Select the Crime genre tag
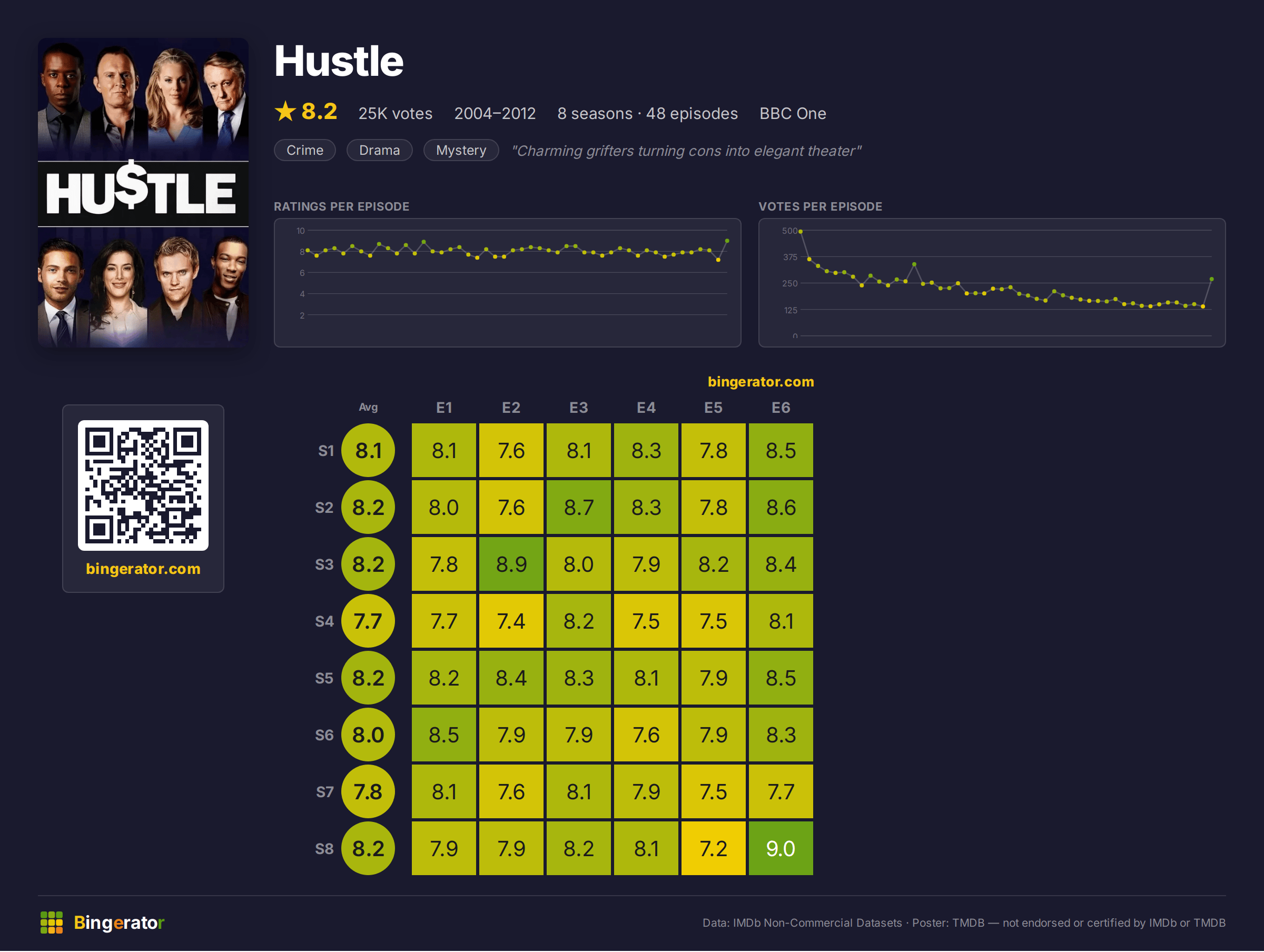The width and height of the screenshot is (1264, 952). click(x=304, y=150)
